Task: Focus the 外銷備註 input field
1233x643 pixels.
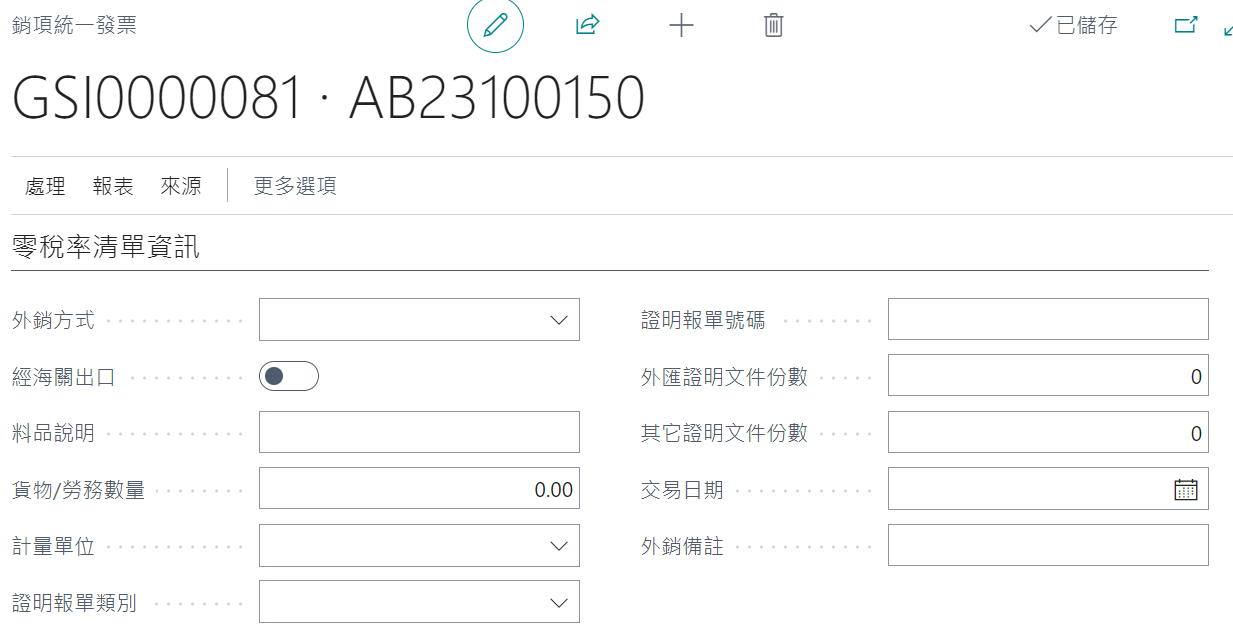Action: tap(1048, 546)
